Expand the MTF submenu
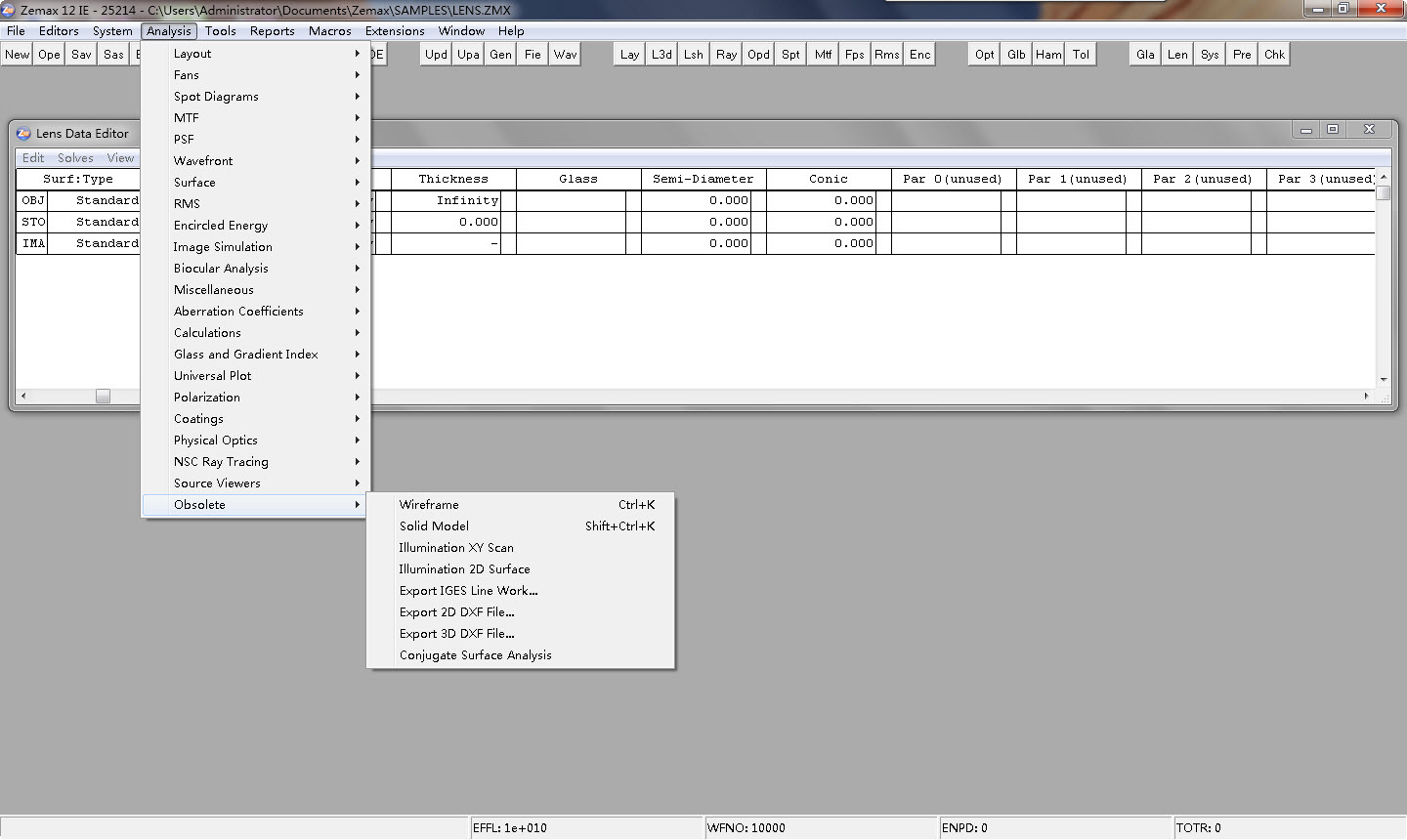This screenshot has height=840, width=1407. [254, 118]
